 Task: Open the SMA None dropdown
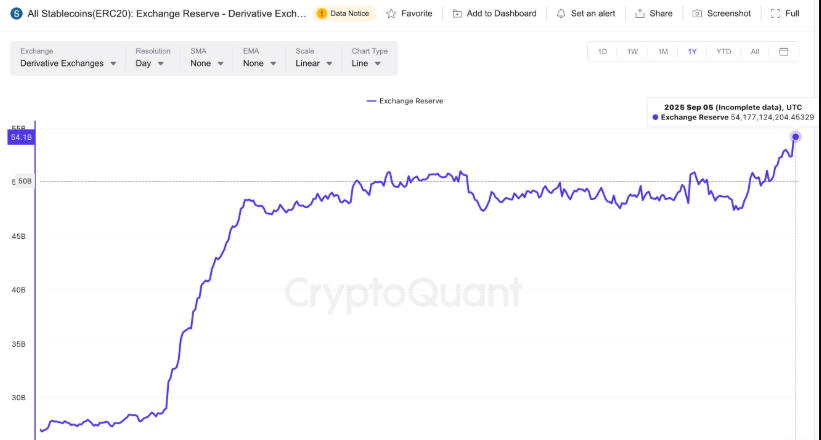click(x=207, y=63)
